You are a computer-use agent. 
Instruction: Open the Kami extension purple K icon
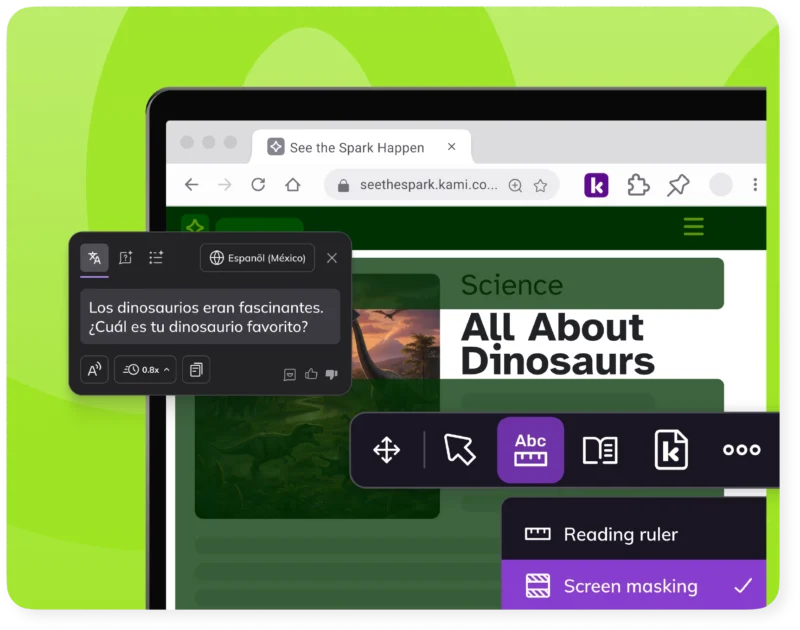pos(596,185)
